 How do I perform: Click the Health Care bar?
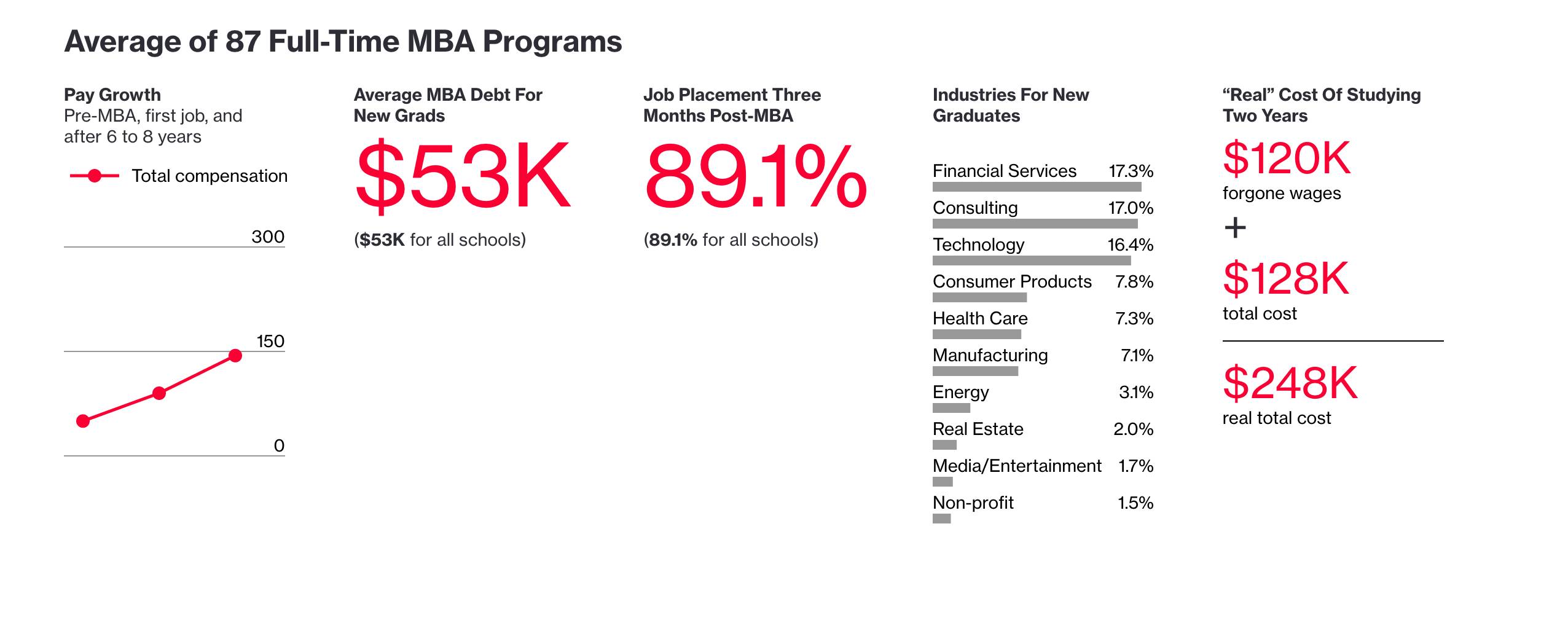tap(976, 334)
